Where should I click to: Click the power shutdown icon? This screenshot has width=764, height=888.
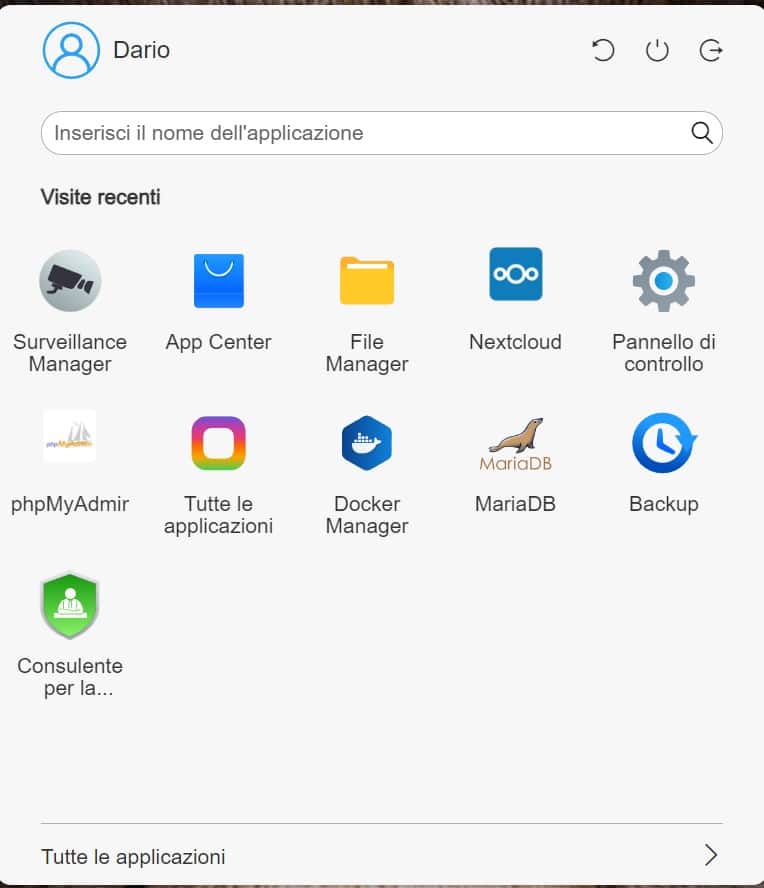(657, 50)
